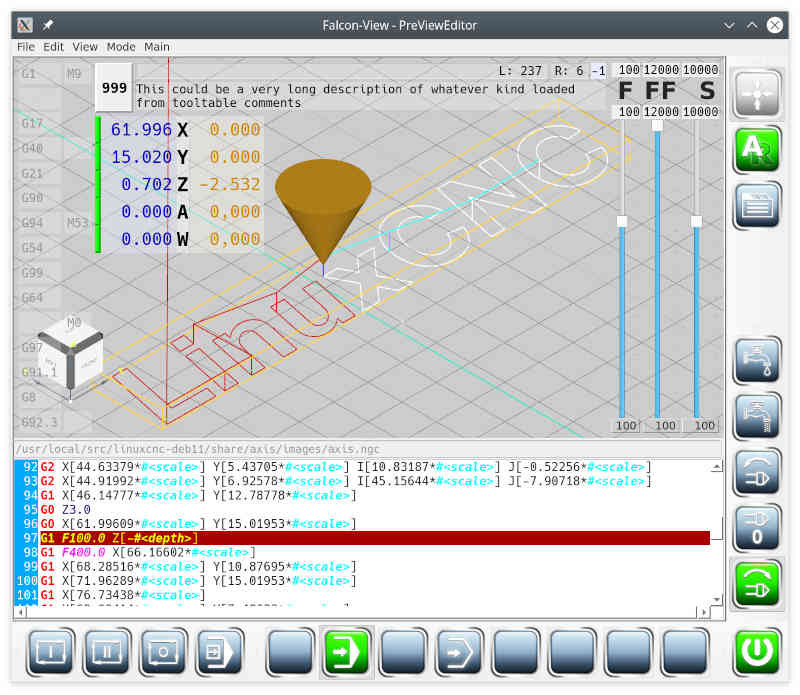Toggle flood coolant shower button
The width and height of the screenshot is (800, 695).
757,416
